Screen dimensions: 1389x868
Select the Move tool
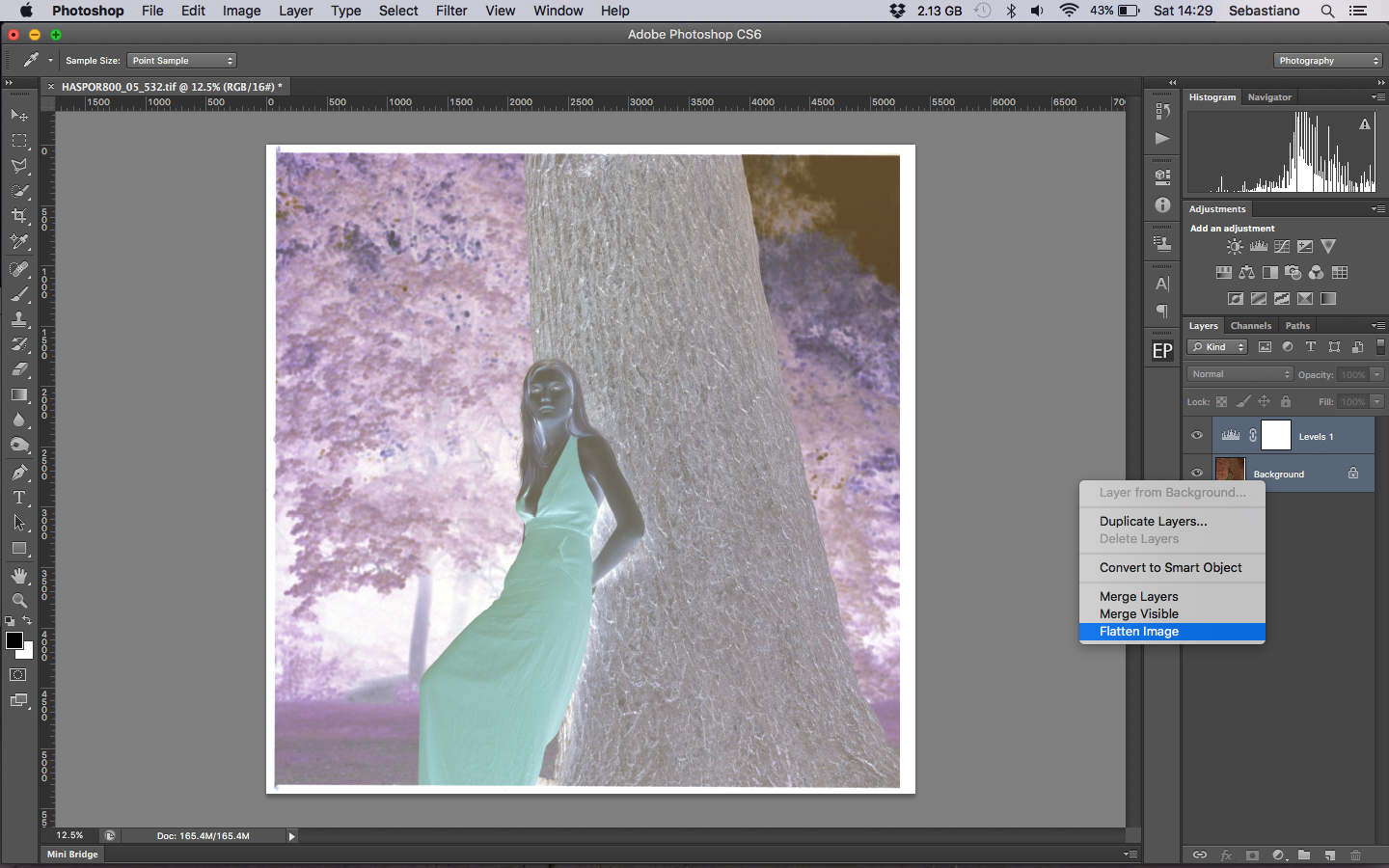[x=19, y=115]
